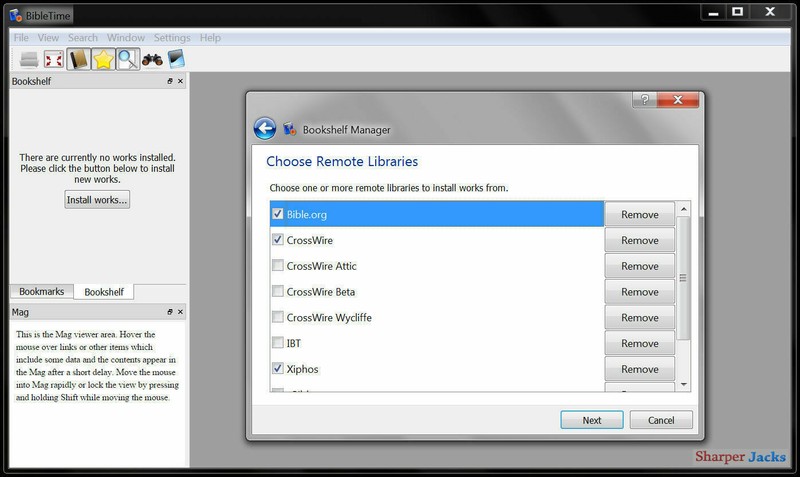This screenshot has width=800, height=477.
Task: Uncheck the CrossWire library checkbox
Action: click(278, 239)
